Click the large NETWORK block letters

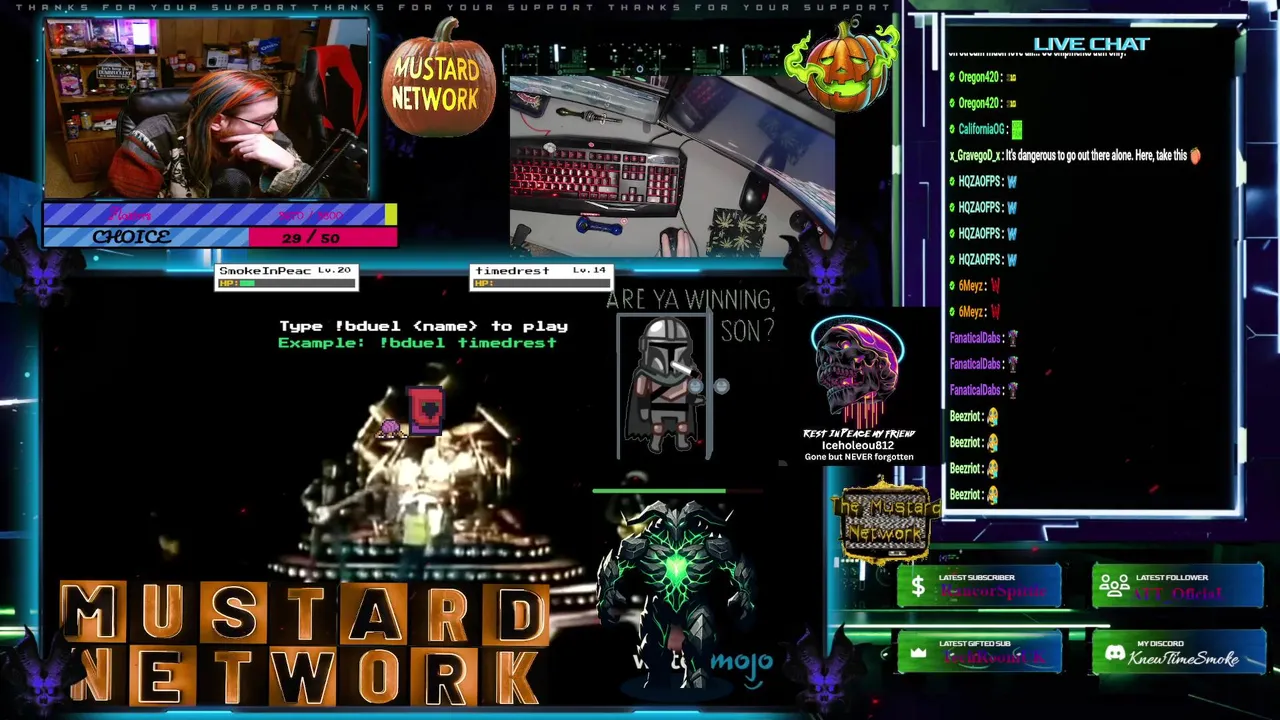click(305, 675)
